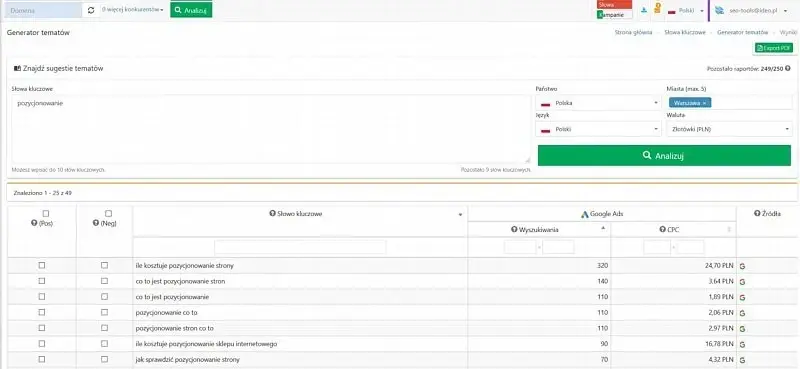This screenshot has height=369, width=800.
Task: Check Neg box for 'co to jest pozycjonowanie' row
Action: click(x=105, y=297)
